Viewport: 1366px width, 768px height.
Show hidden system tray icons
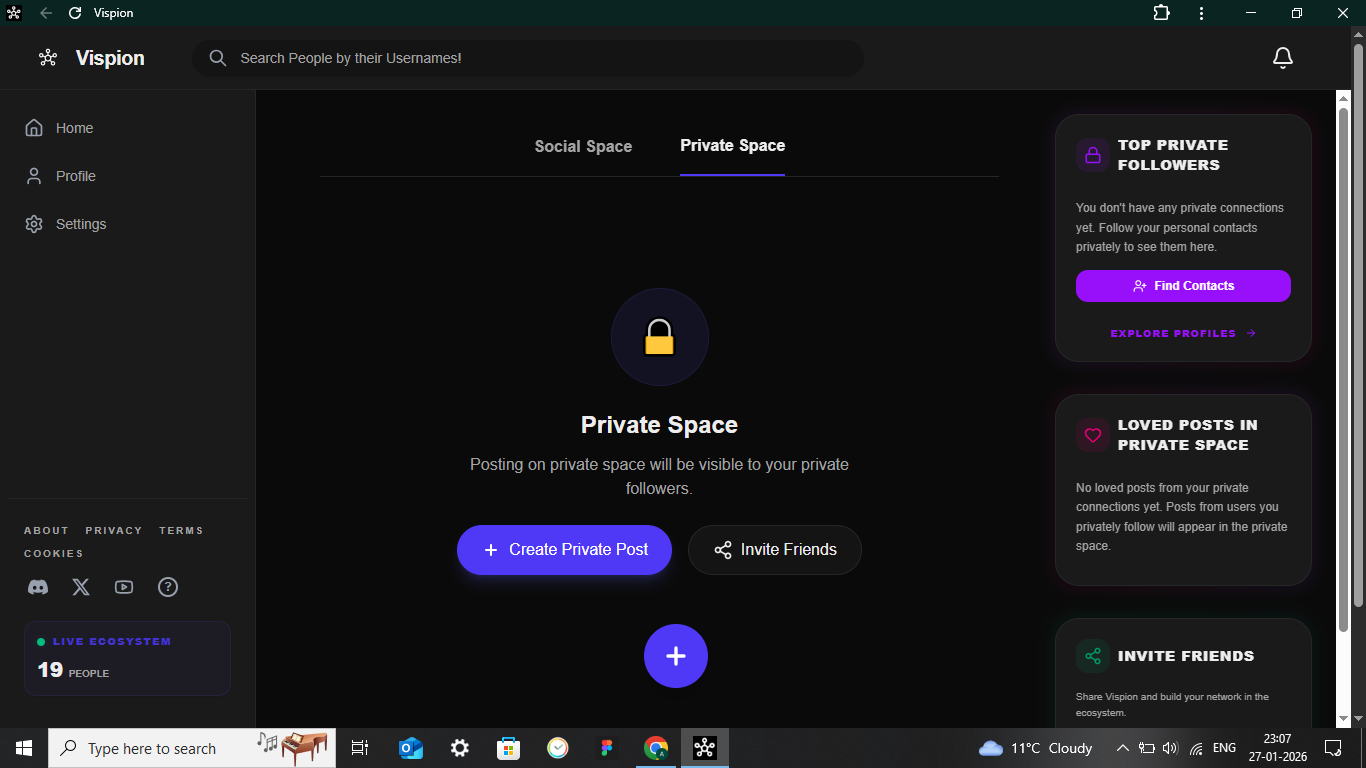[1122, 748]
